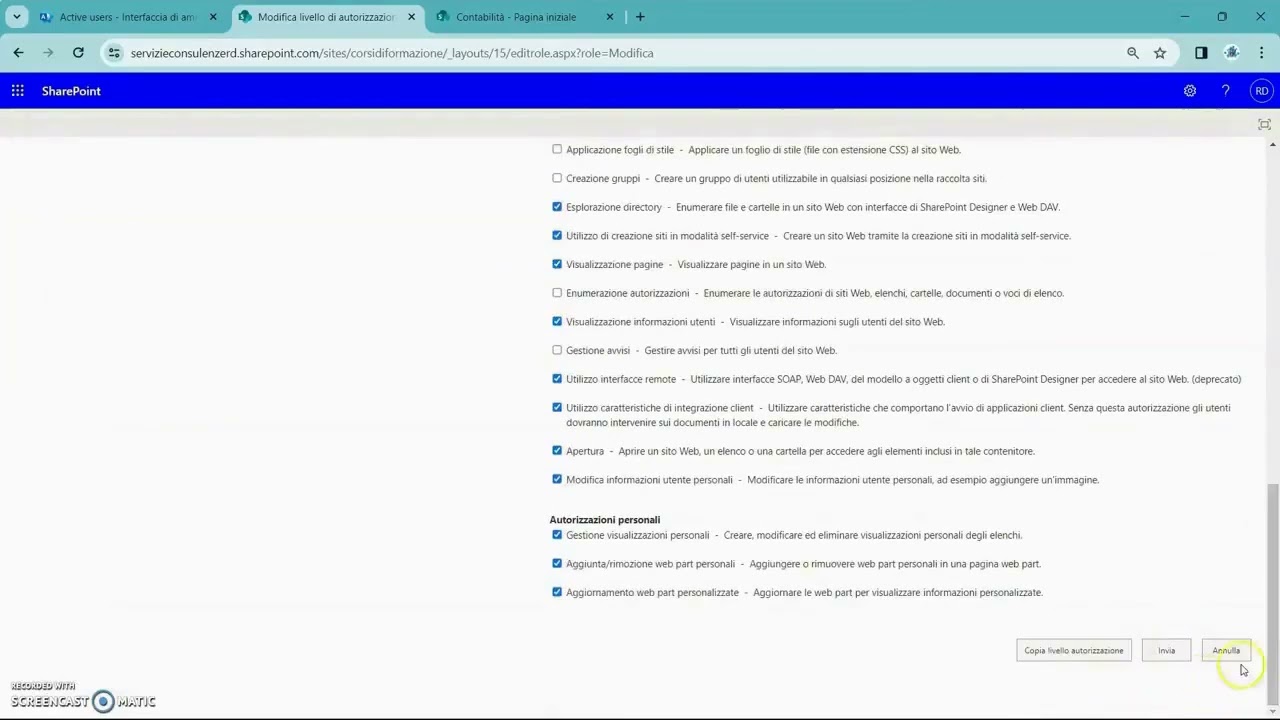Close the Contabilità tab
The height and width of the screenshot is (720, 1280).
(610, 17)
